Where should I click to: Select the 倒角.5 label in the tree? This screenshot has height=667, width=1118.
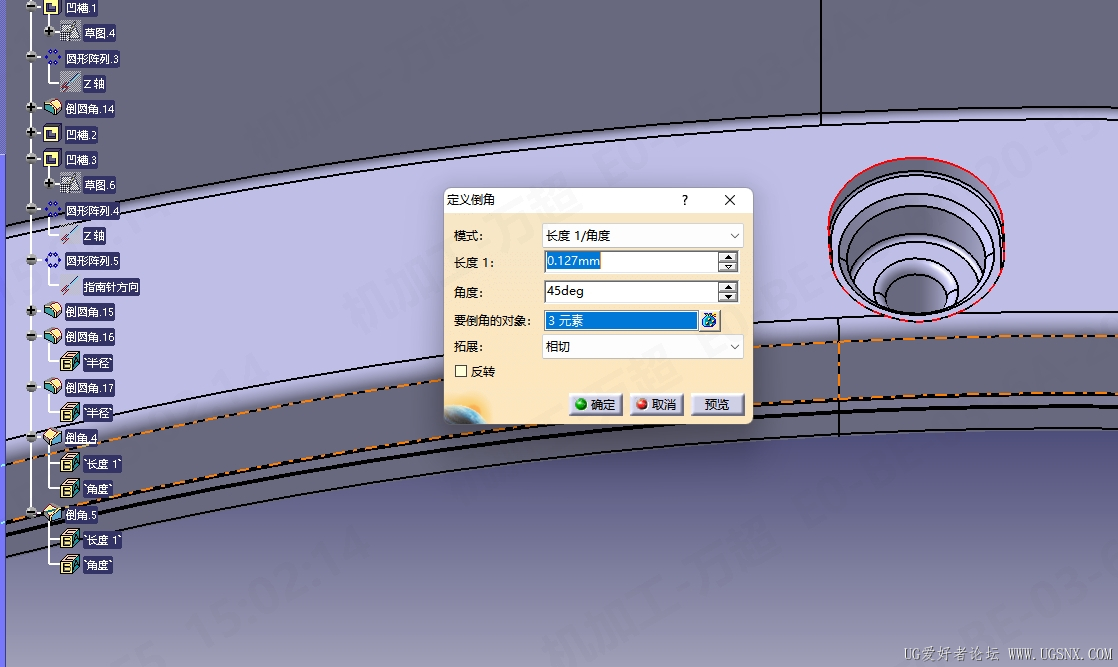pos(81,514)
